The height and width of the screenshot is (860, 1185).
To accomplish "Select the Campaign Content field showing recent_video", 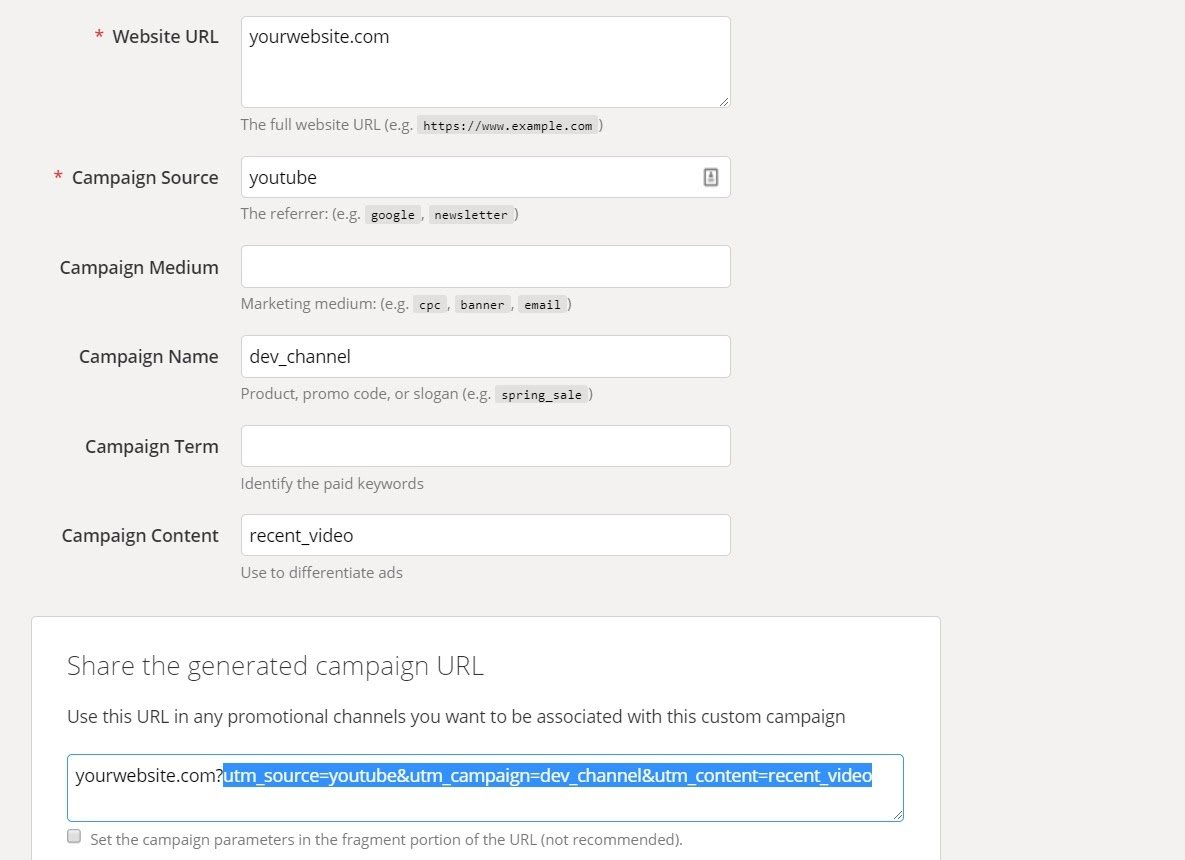I will [485, 535].
